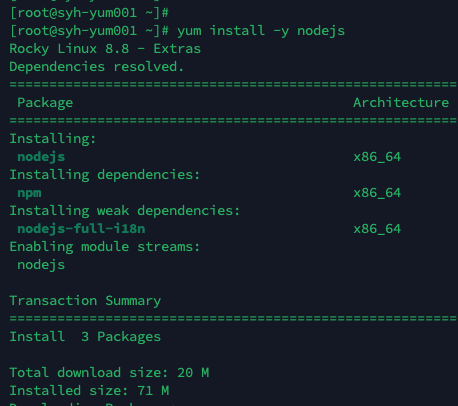Image resolution: width=458 pixels, height=406 pixels.
Task: Click the command 'yum install -y nodejs'
Action: click(x=261, y=31)
